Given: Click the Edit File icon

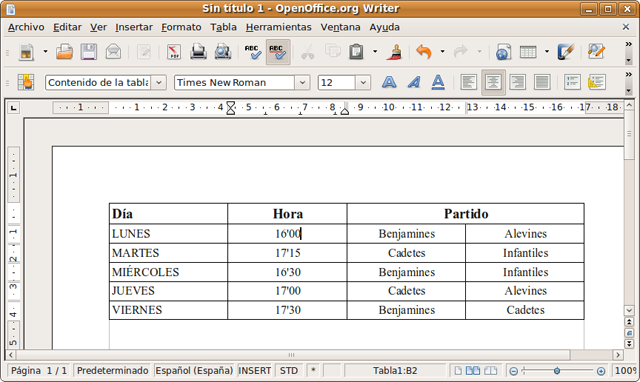Looking at the screenshot, I should coord(144,52).
